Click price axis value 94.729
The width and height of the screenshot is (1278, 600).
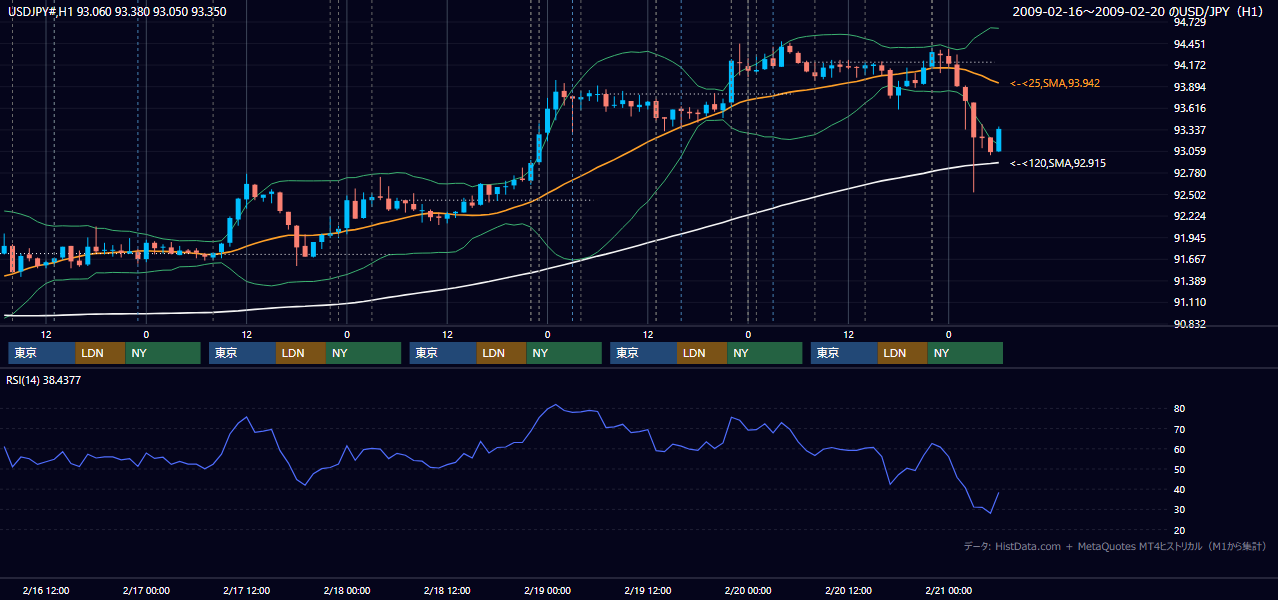tap(1189, 22)
